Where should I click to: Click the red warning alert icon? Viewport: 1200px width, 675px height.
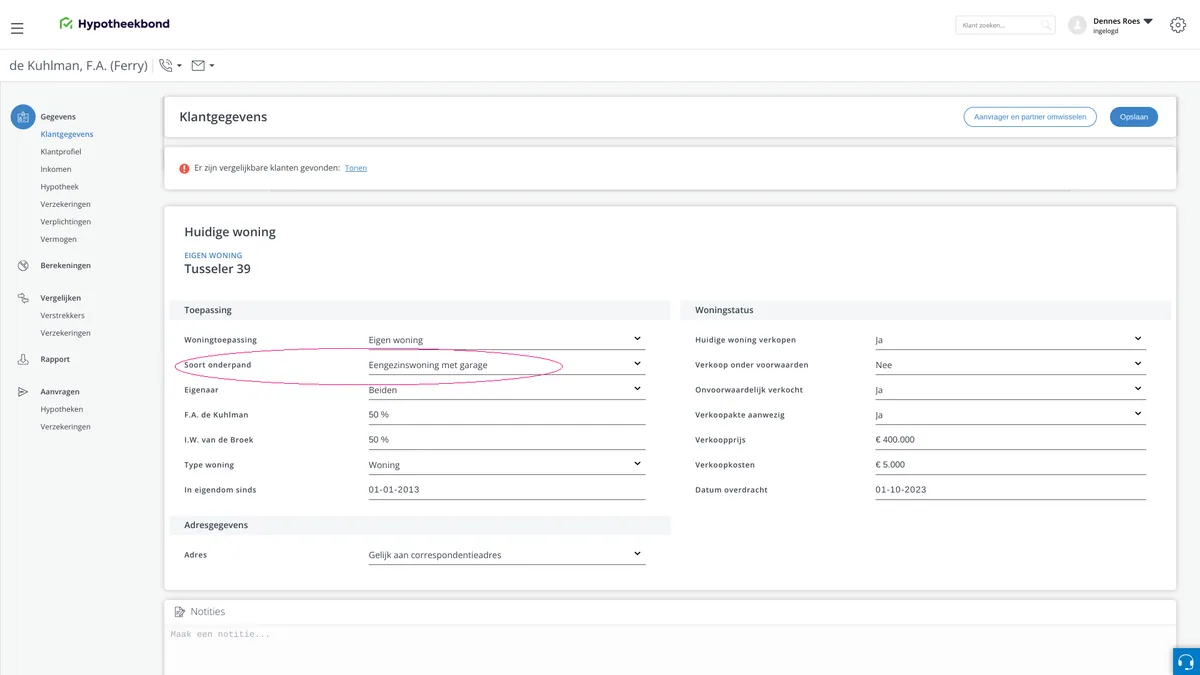point(184,168)
